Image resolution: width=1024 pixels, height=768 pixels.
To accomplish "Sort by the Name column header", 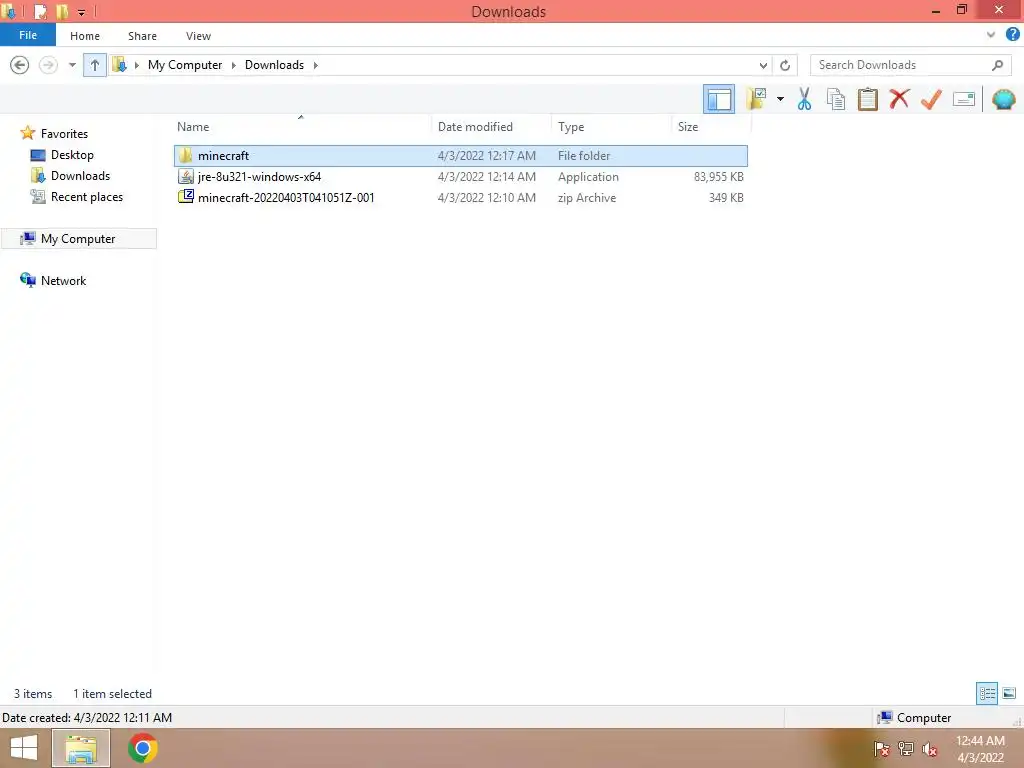I will (302, 127).
